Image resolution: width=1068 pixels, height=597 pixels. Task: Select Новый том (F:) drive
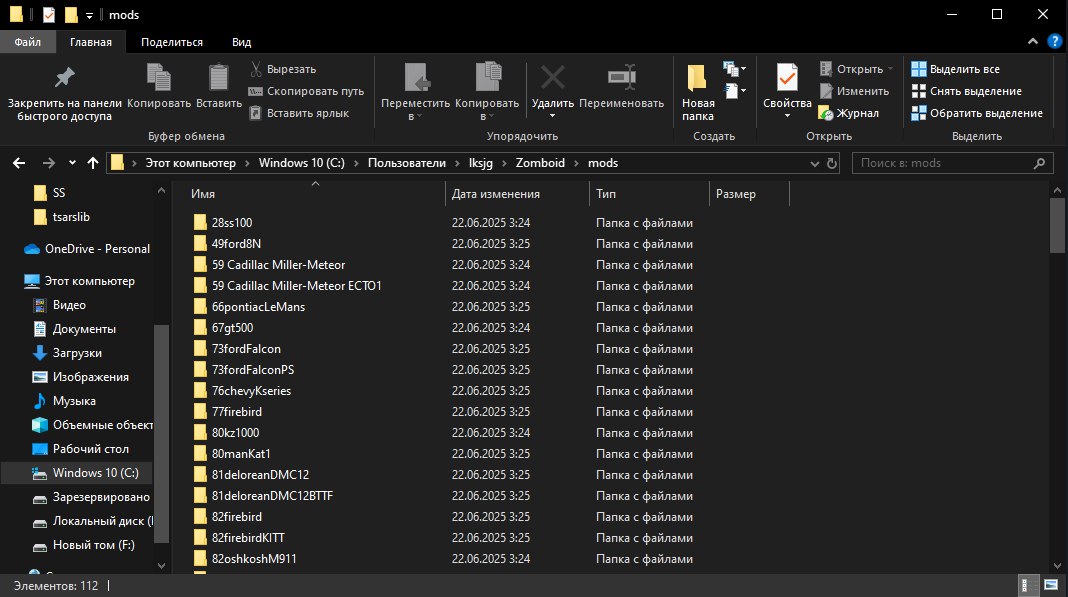(84, 545)
